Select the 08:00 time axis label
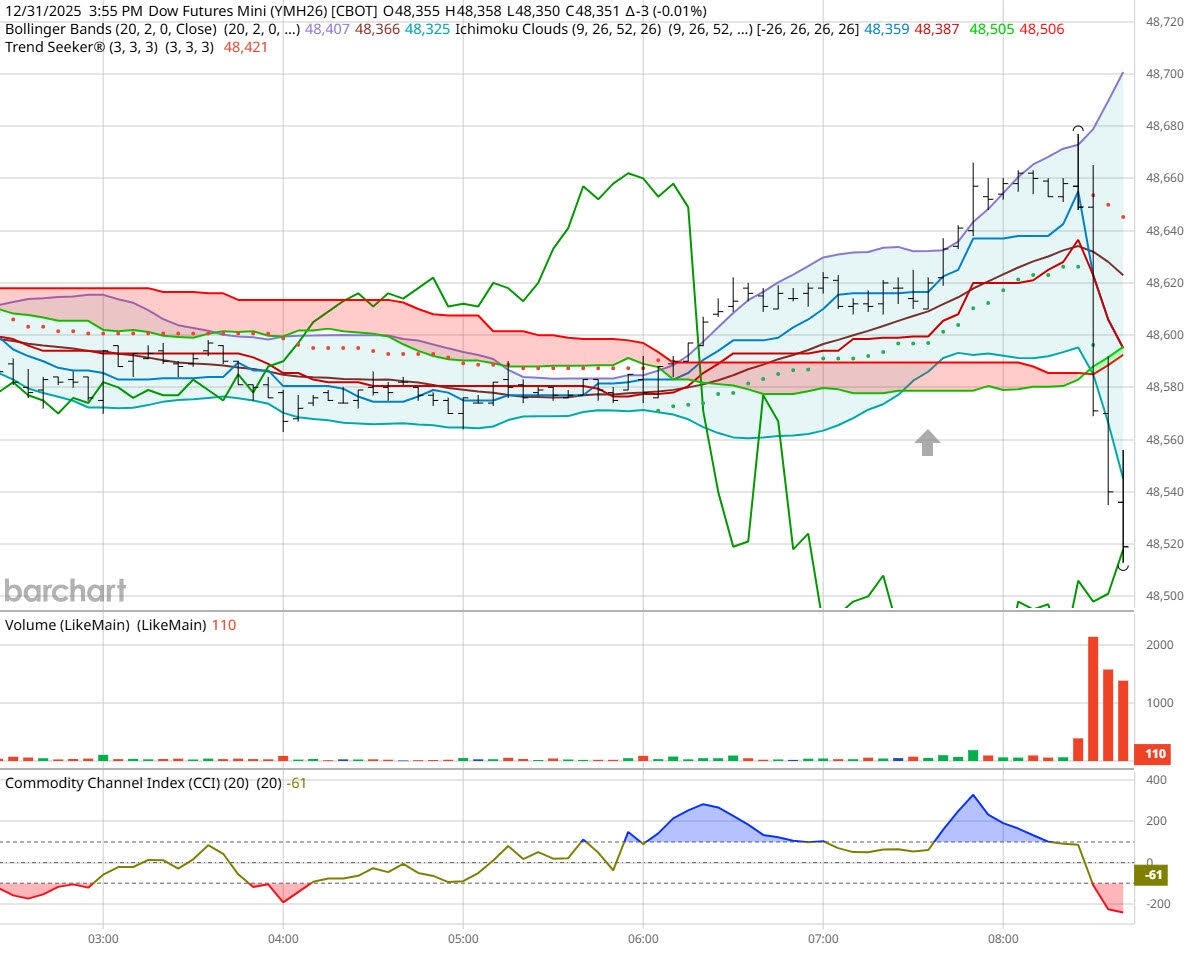Viewport: 1188px width, 953px height. pos(1003,938)
